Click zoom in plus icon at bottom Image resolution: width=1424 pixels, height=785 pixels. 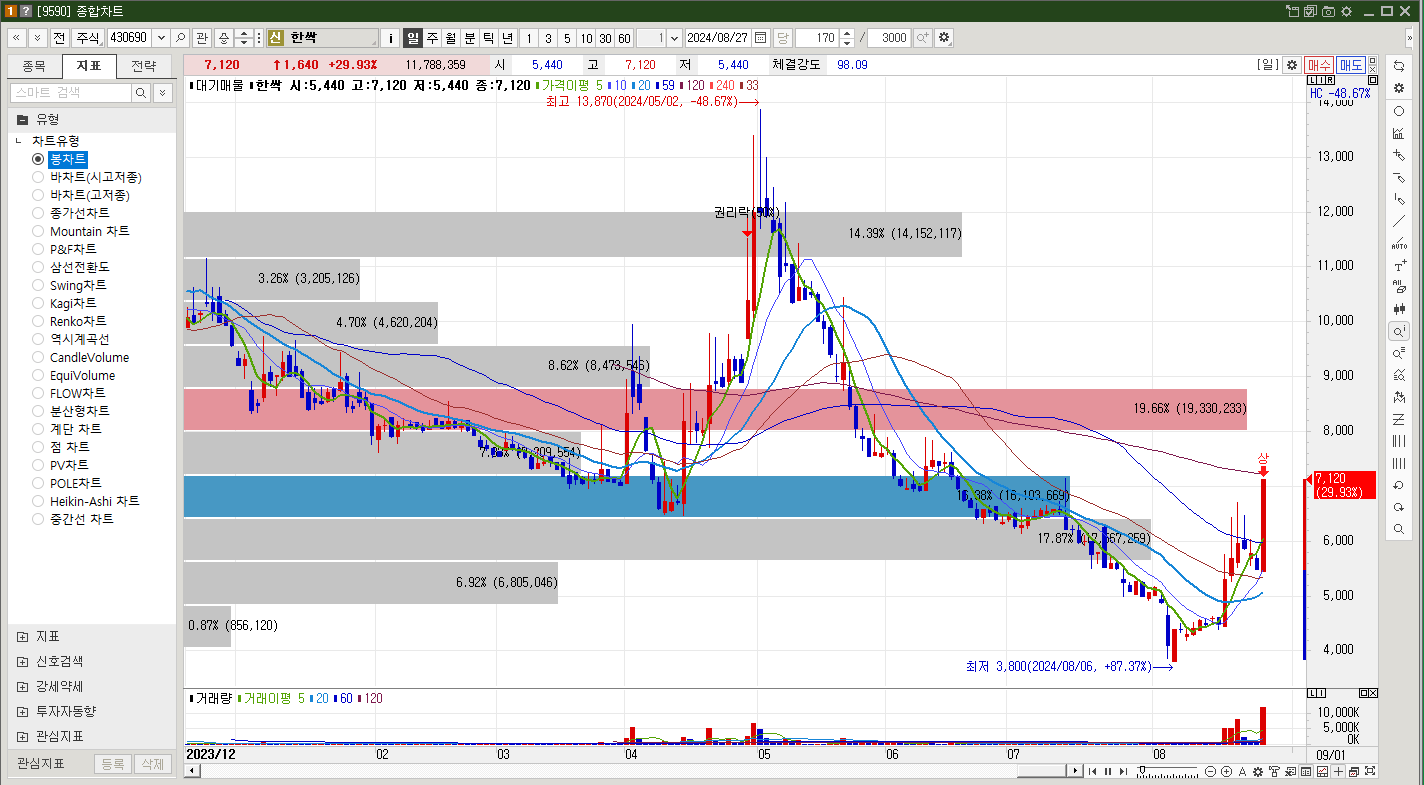1226,771
